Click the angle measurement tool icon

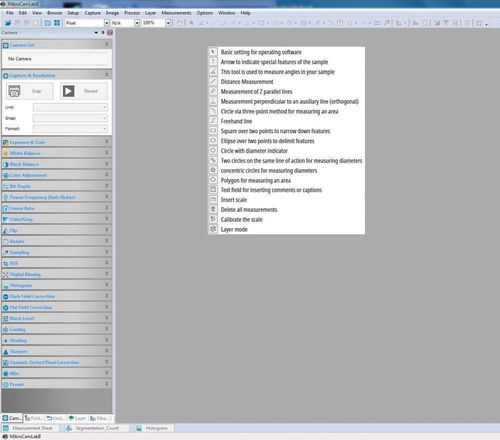[213, 71]
